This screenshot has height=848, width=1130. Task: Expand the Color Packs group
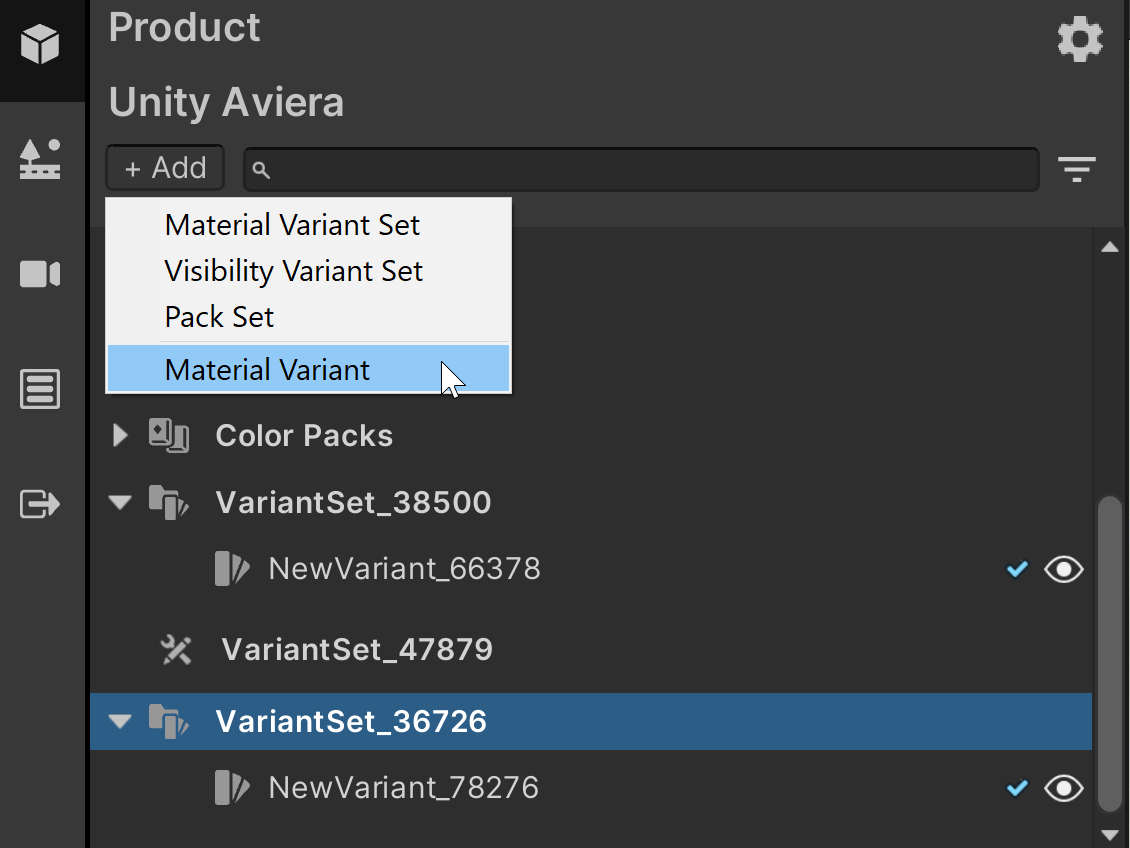coord(119,434)
